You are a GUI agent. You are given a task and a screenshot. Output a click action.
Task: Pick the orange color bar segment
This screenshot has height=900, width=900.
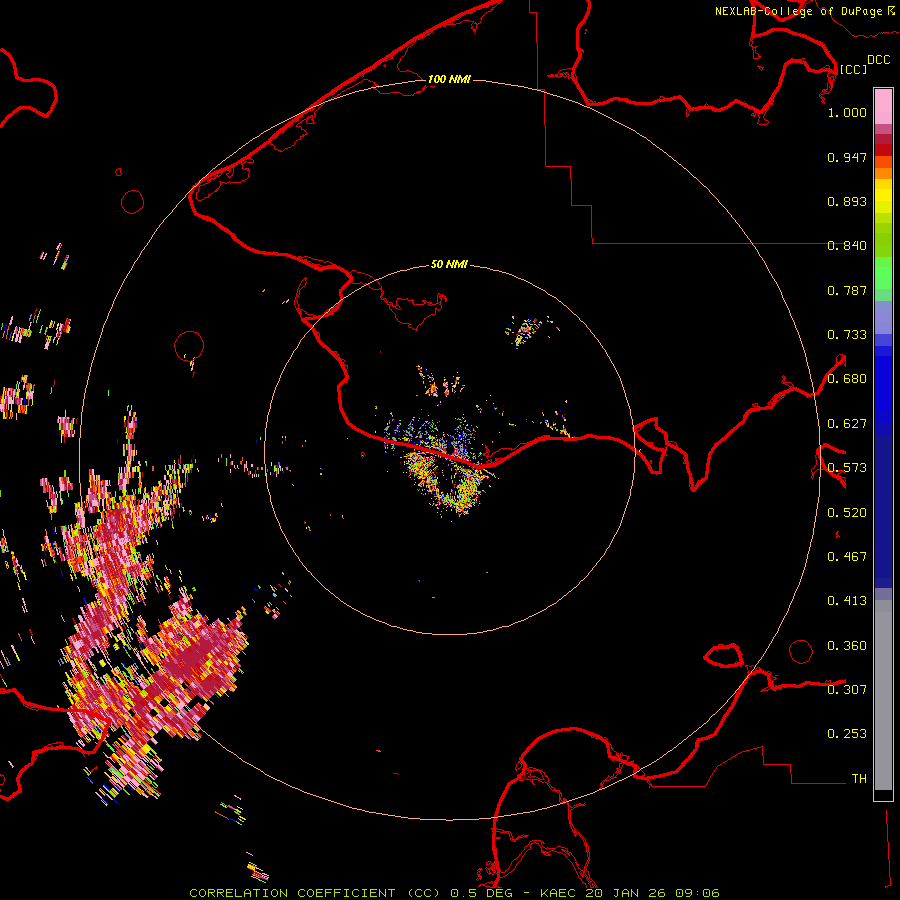click(x=883, y=173)
